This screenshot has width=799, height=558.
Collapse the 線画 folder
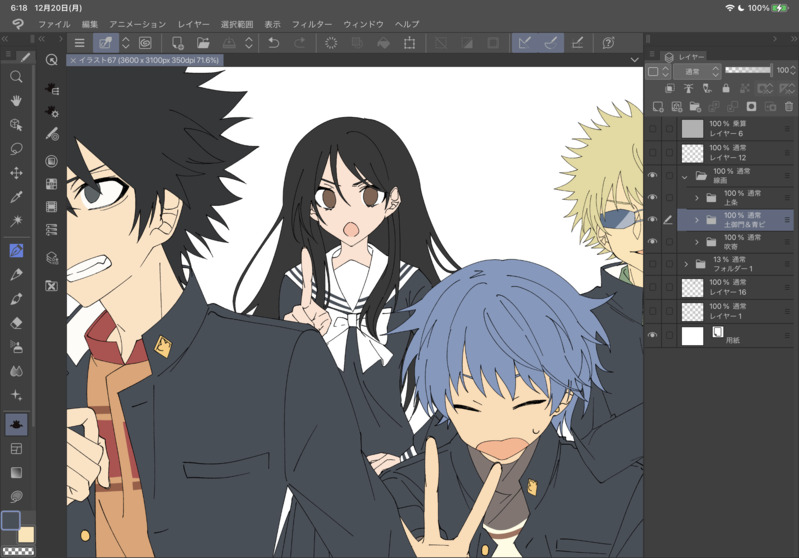(684, 177)
